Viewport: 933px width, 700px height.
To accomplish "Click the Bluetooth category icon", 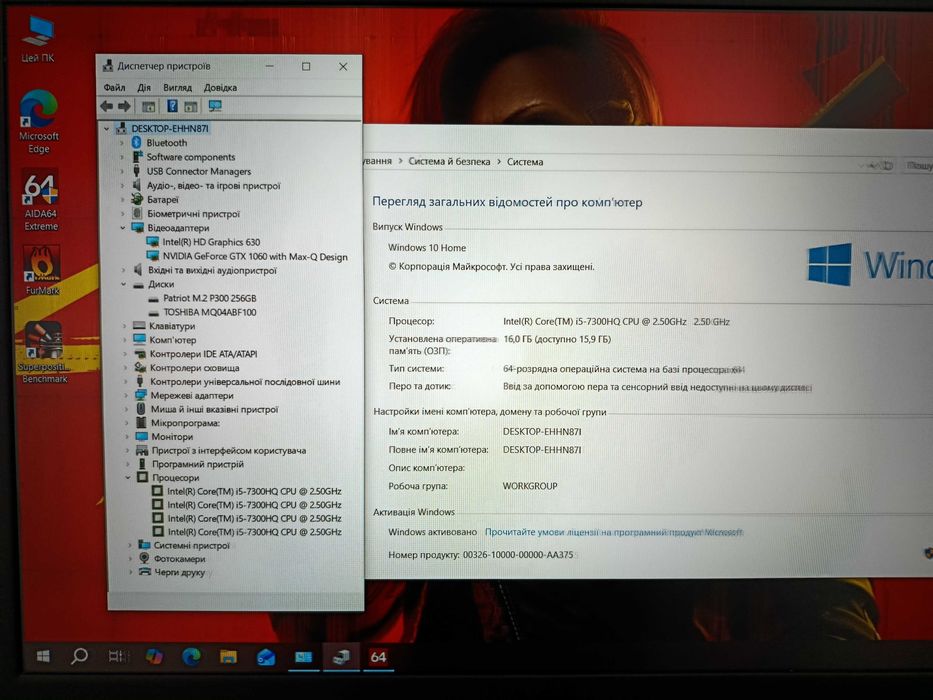I will [136, 142].
